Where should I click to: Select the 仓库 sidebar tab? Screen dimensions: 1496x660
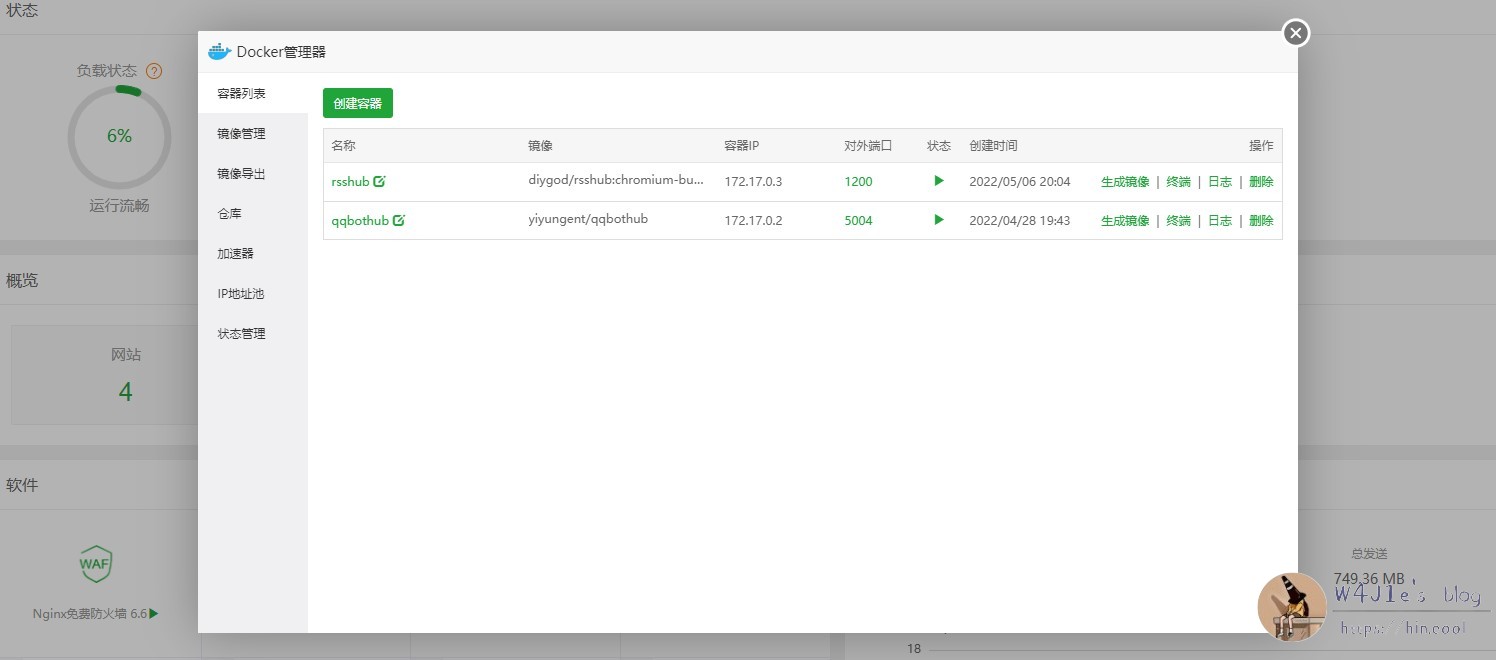click(230, 214)
